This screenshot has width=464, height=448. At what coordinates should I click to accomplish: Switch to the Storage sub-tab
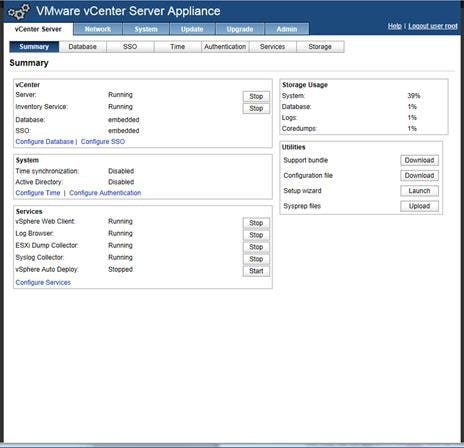320,47
